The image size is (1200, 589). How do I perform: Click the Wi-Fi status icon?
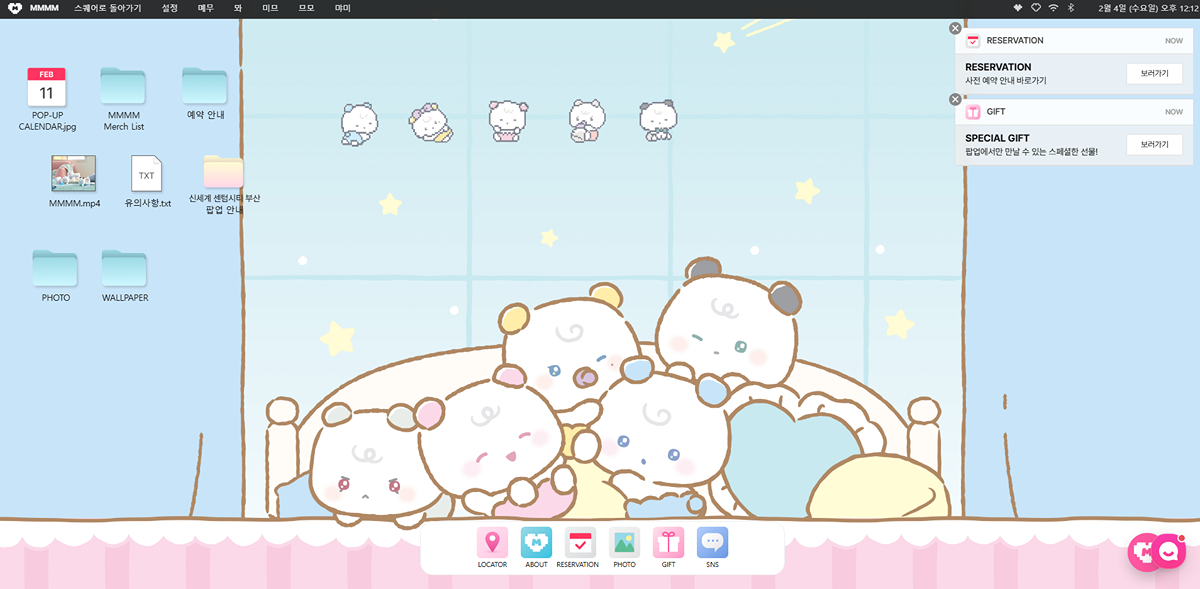tap(1053, 8)
